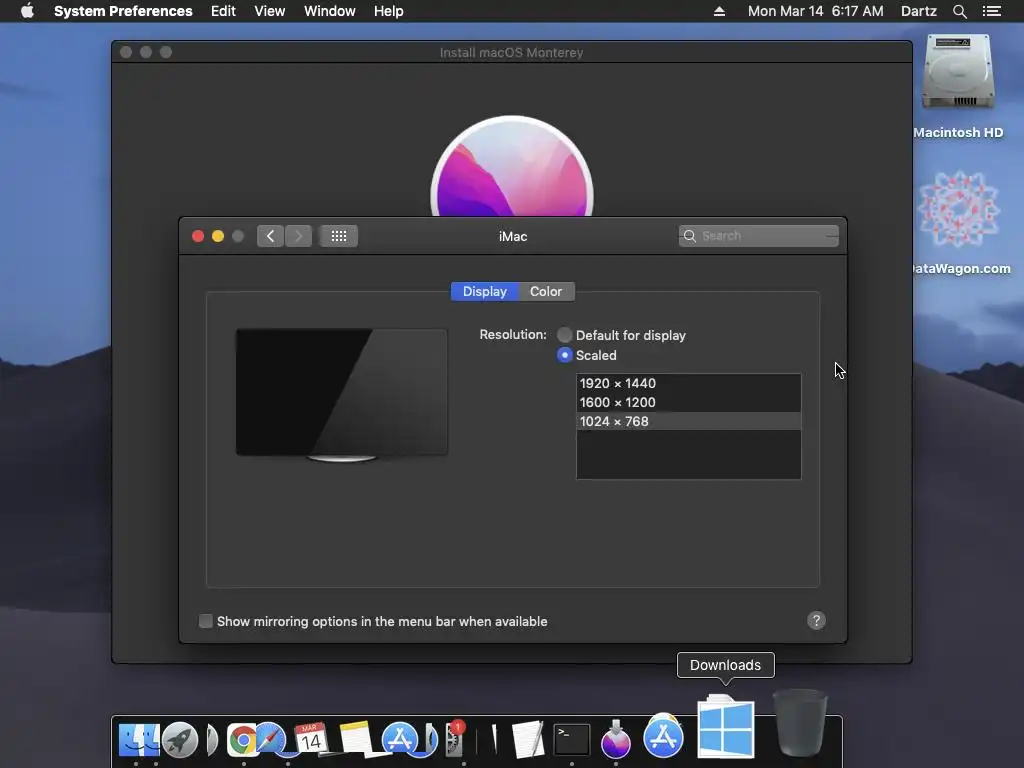Open the View menu
1024x768 pixels.
(270, 11)
